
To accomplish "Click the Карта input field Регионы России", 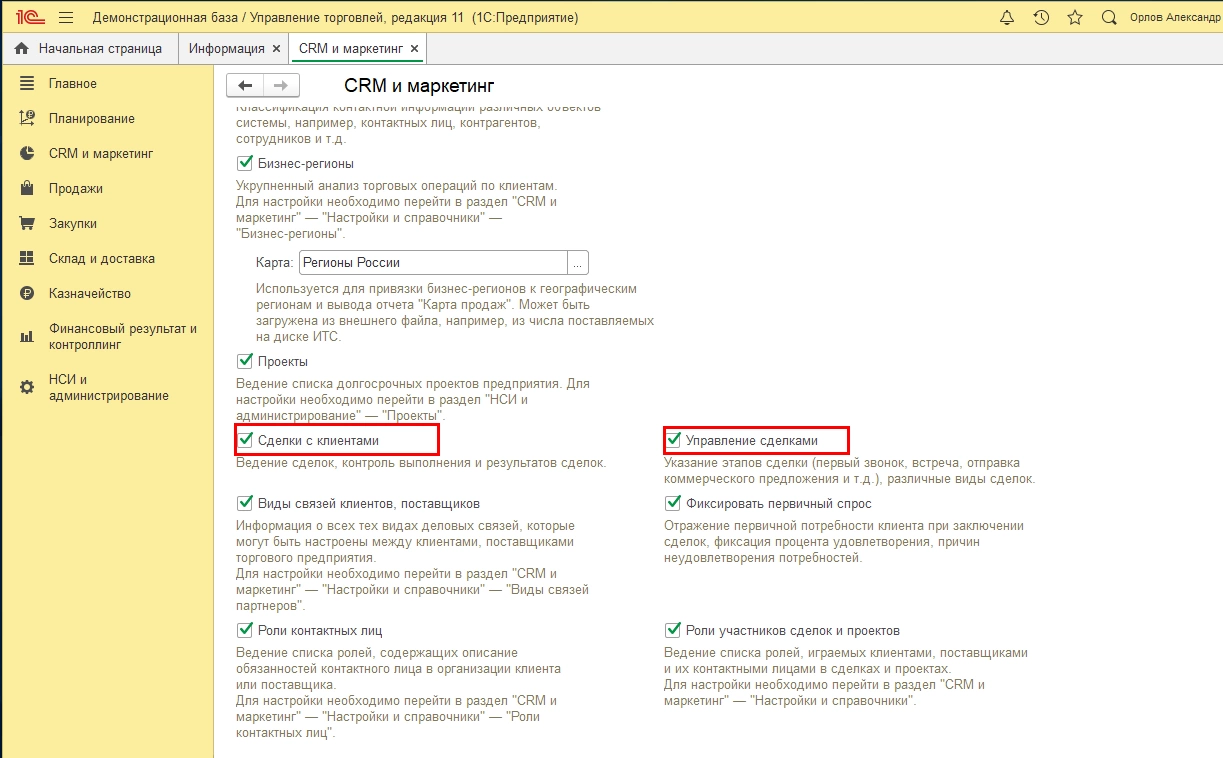I will point(433,263).
